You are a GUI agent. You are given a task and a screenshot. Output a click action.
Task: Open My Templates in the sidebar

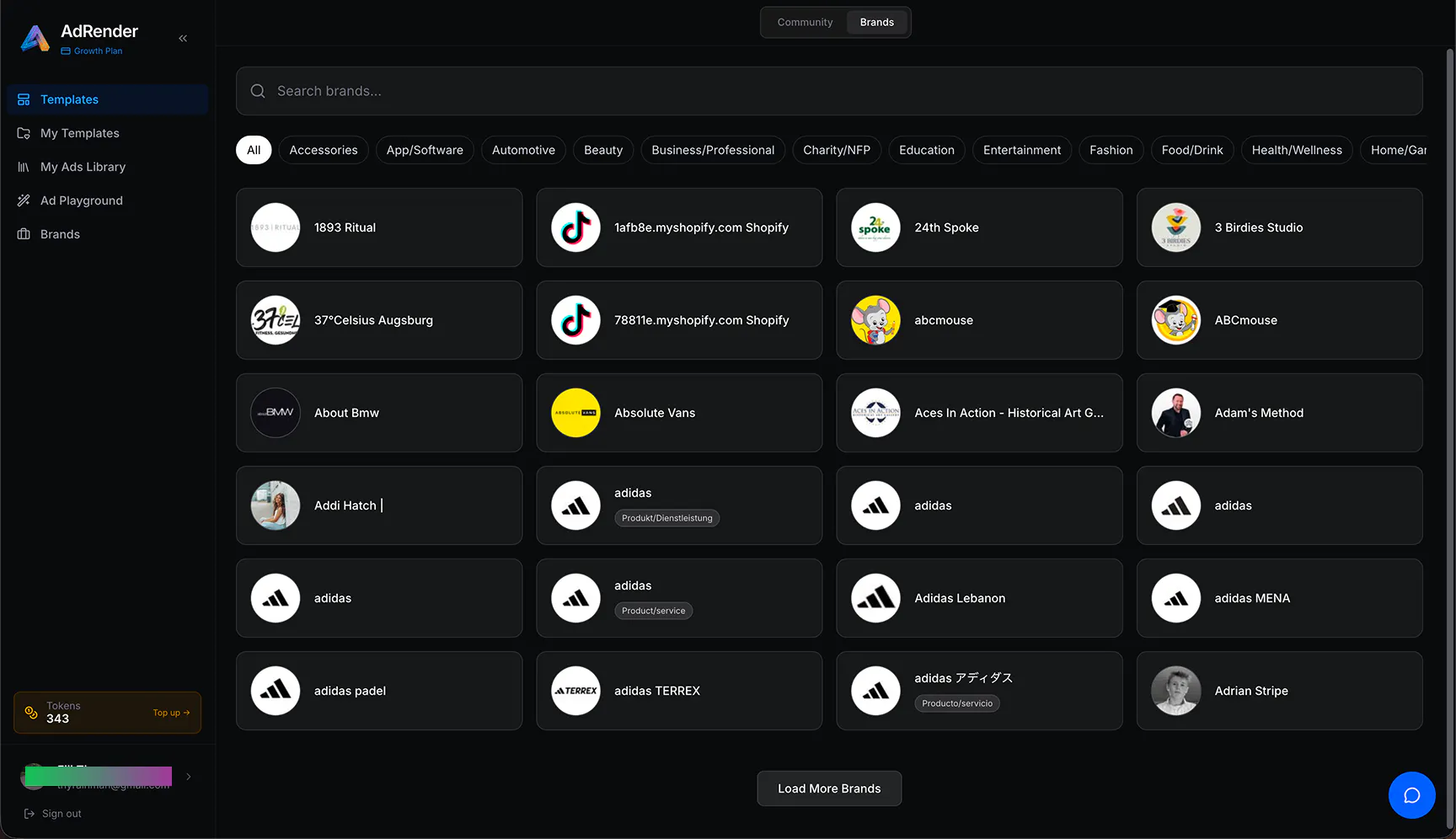coord(108,133)
